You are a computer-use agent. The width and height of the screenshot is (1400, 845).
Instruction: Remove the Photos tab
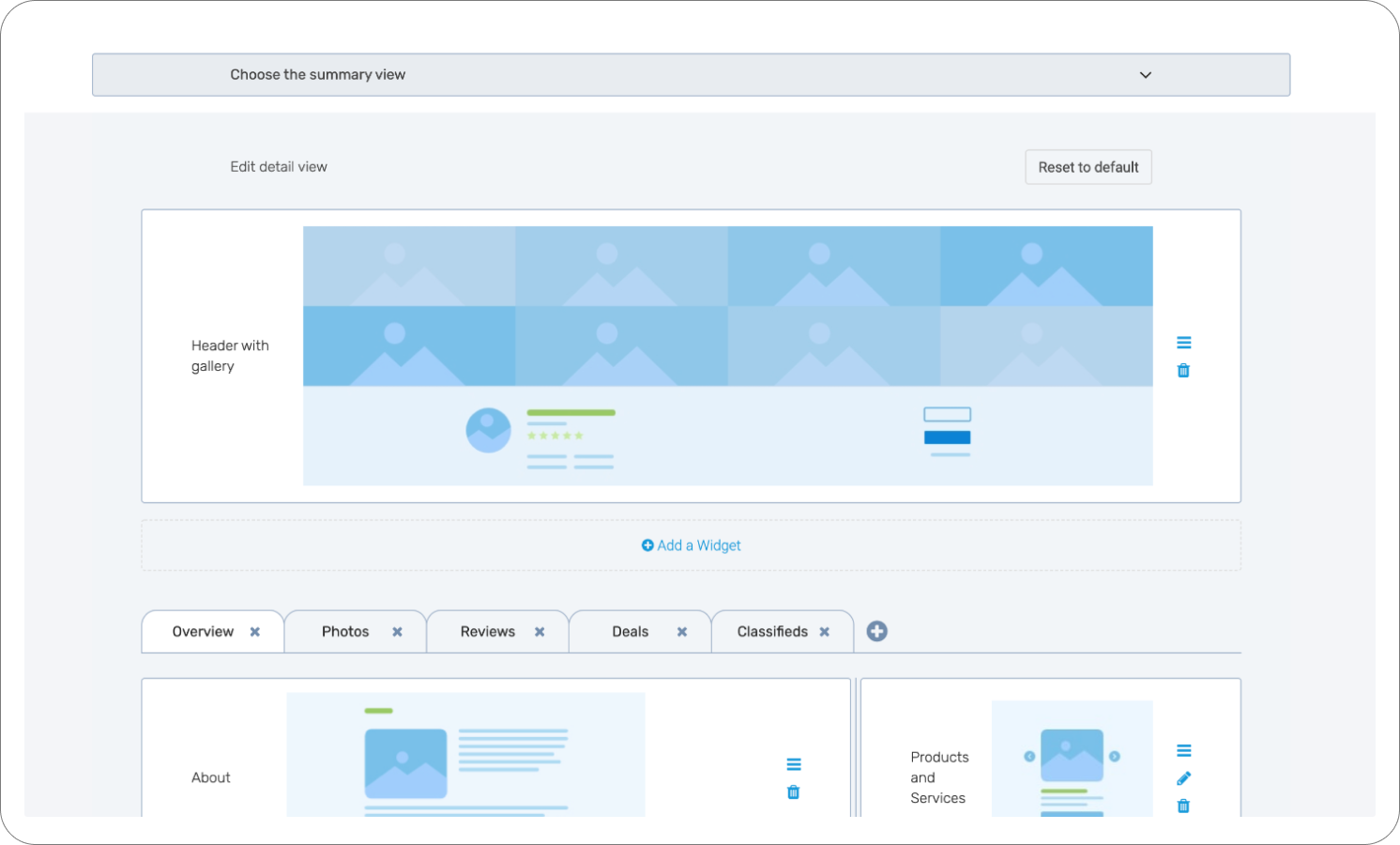point(397,632)
